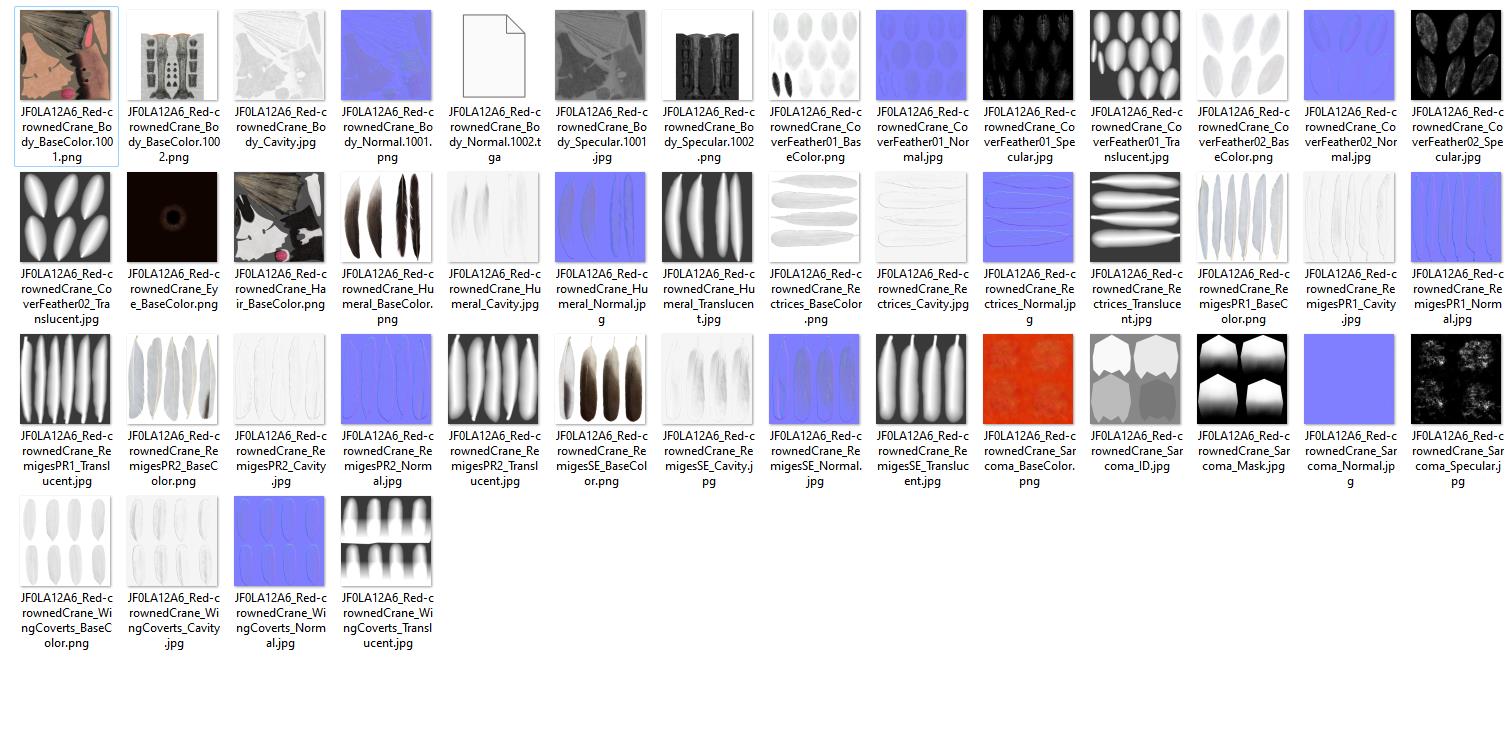Select the Body_Normal.1001.png thumbnail
The height and width of the screenshot is (738, 1512).
pyautogui.click(x=387, y=55)
